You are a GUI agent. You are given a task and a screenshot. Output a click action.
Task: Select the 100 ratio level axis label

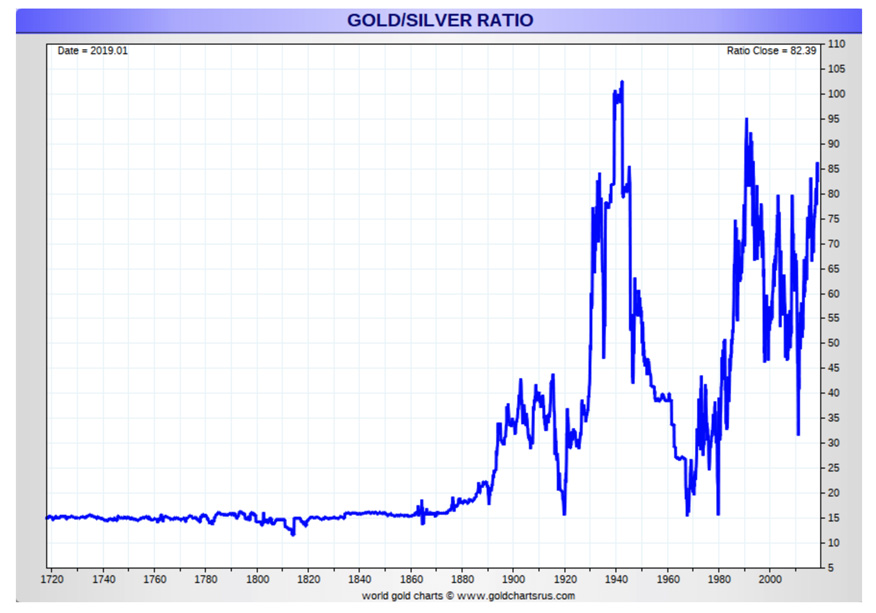point(837,94)
